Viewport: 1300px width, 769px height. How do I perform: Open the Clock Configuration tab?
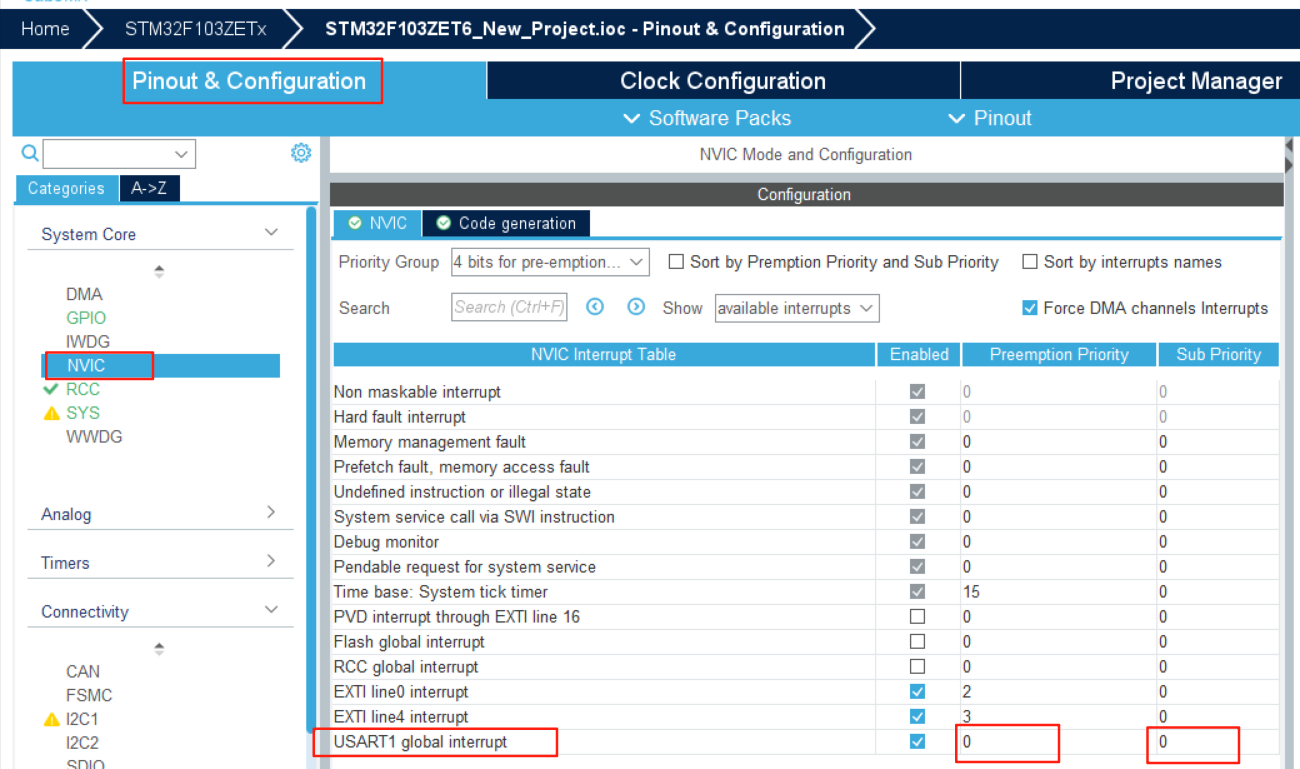[x=722, y=80]
